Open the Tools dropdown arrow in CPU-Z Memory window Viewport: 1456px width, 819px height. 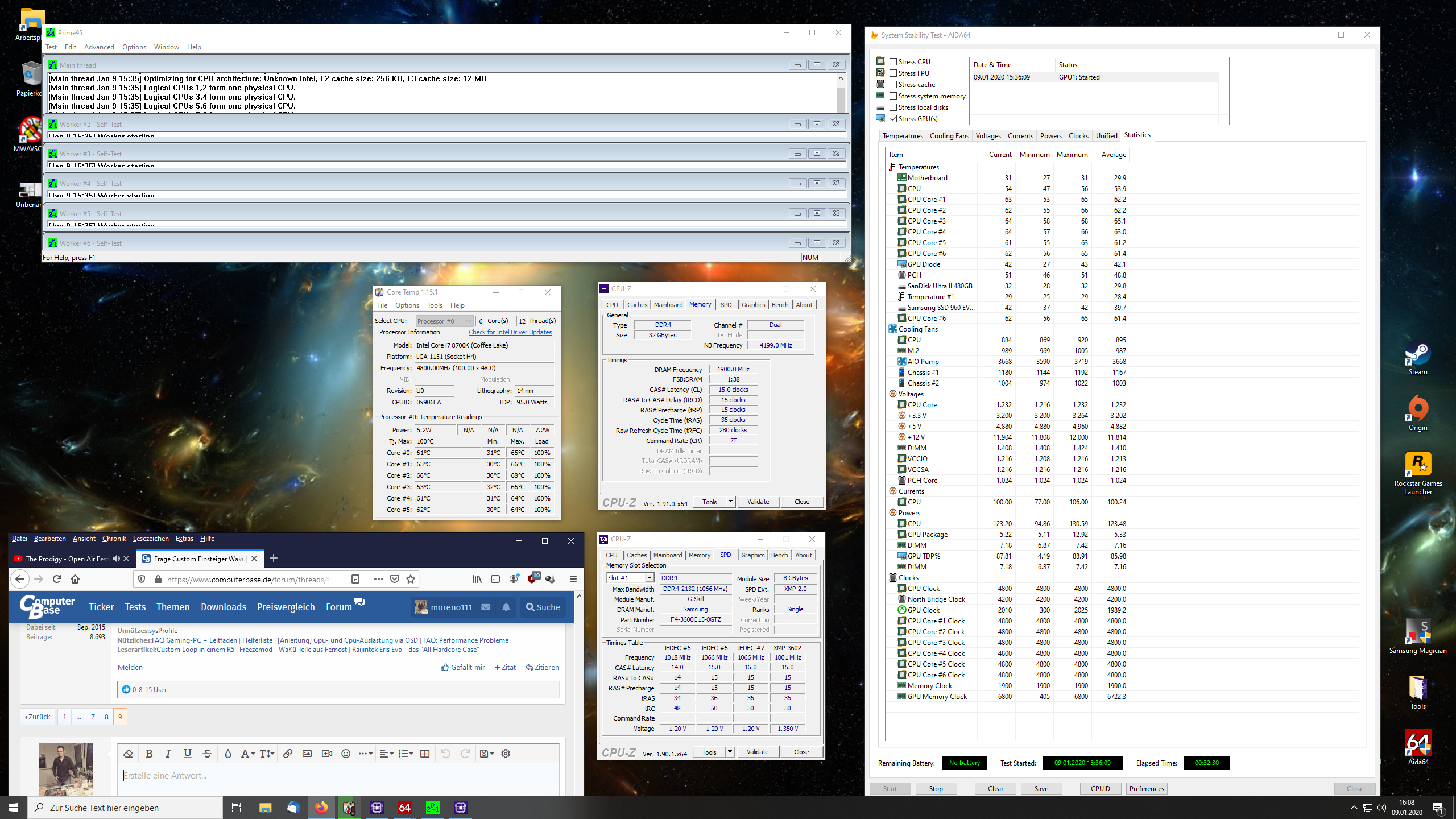730,502
